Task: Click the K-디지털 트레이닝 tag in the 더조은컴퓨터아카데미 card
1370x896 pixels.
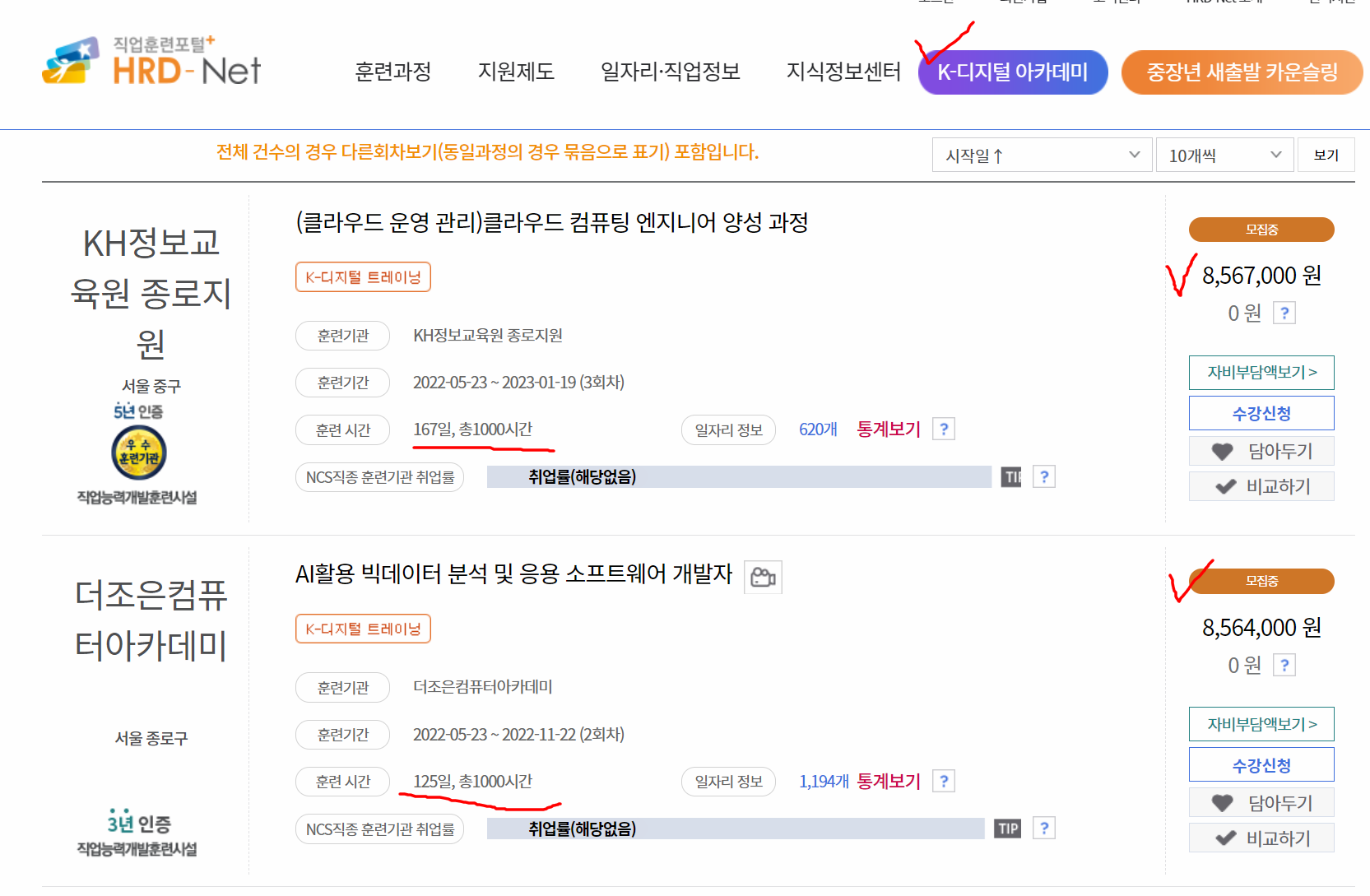Action: [x=363, y=629]
